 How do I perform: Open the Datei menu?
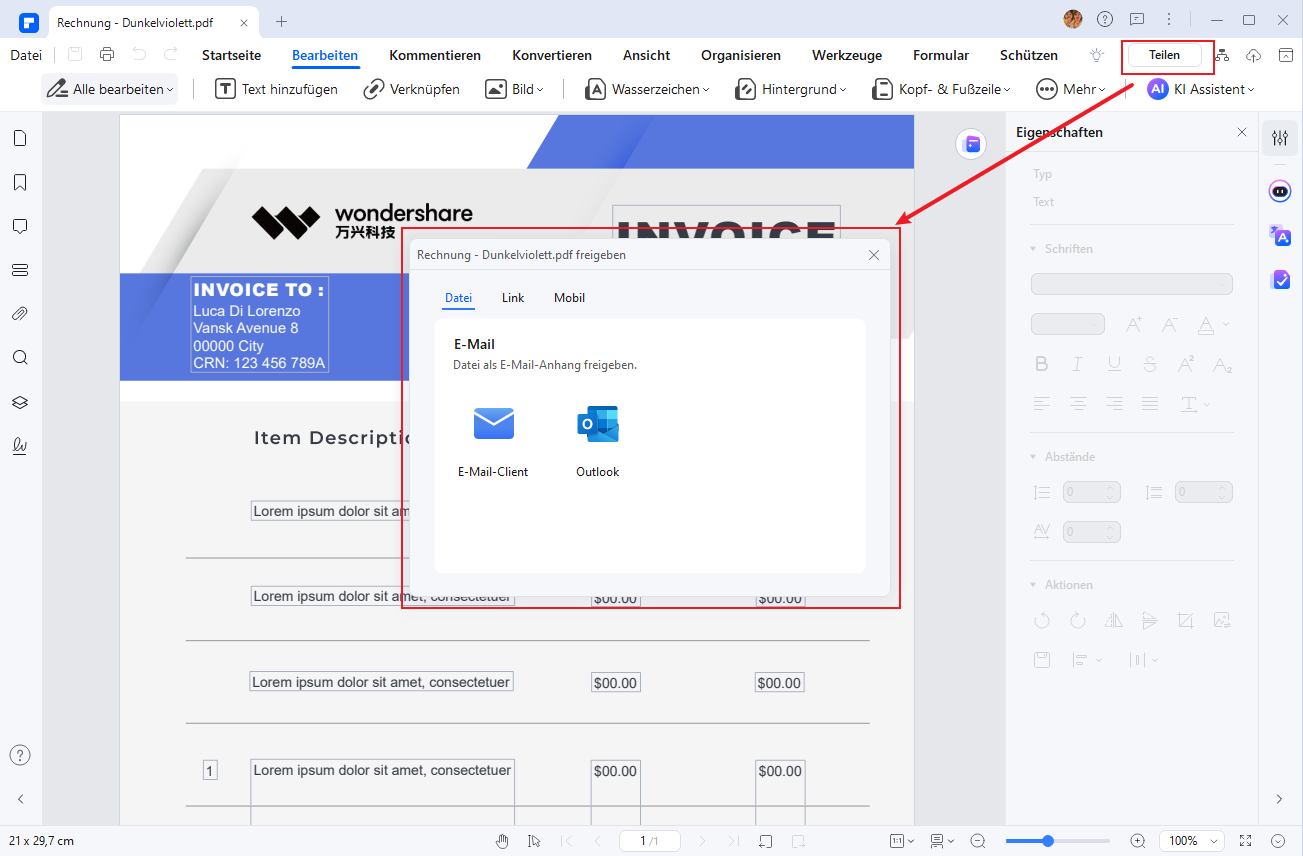coord(26,55)
